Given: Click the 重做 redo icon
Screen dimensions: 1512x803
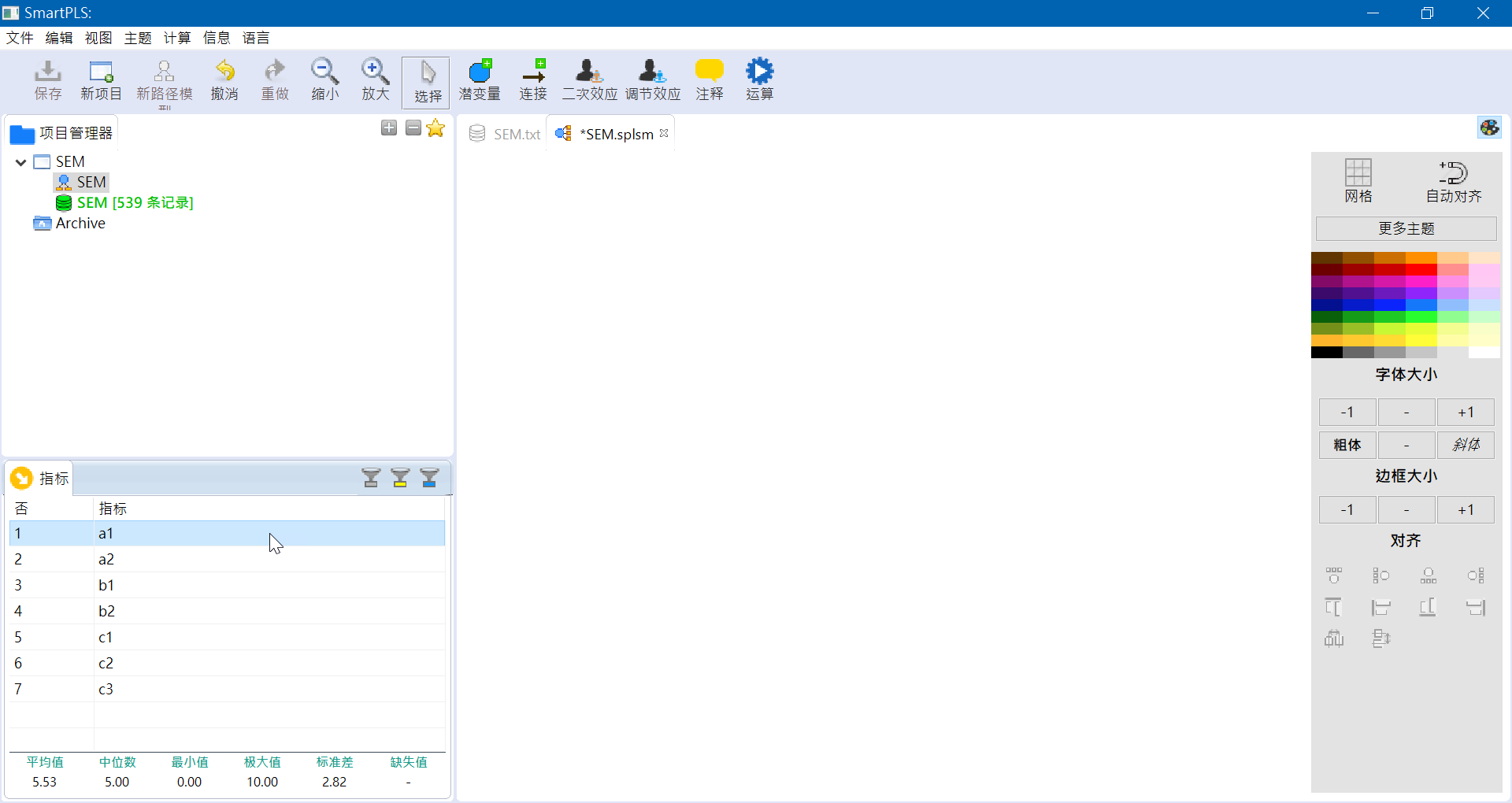Looking at the screenshot, I should click(275, 80).
